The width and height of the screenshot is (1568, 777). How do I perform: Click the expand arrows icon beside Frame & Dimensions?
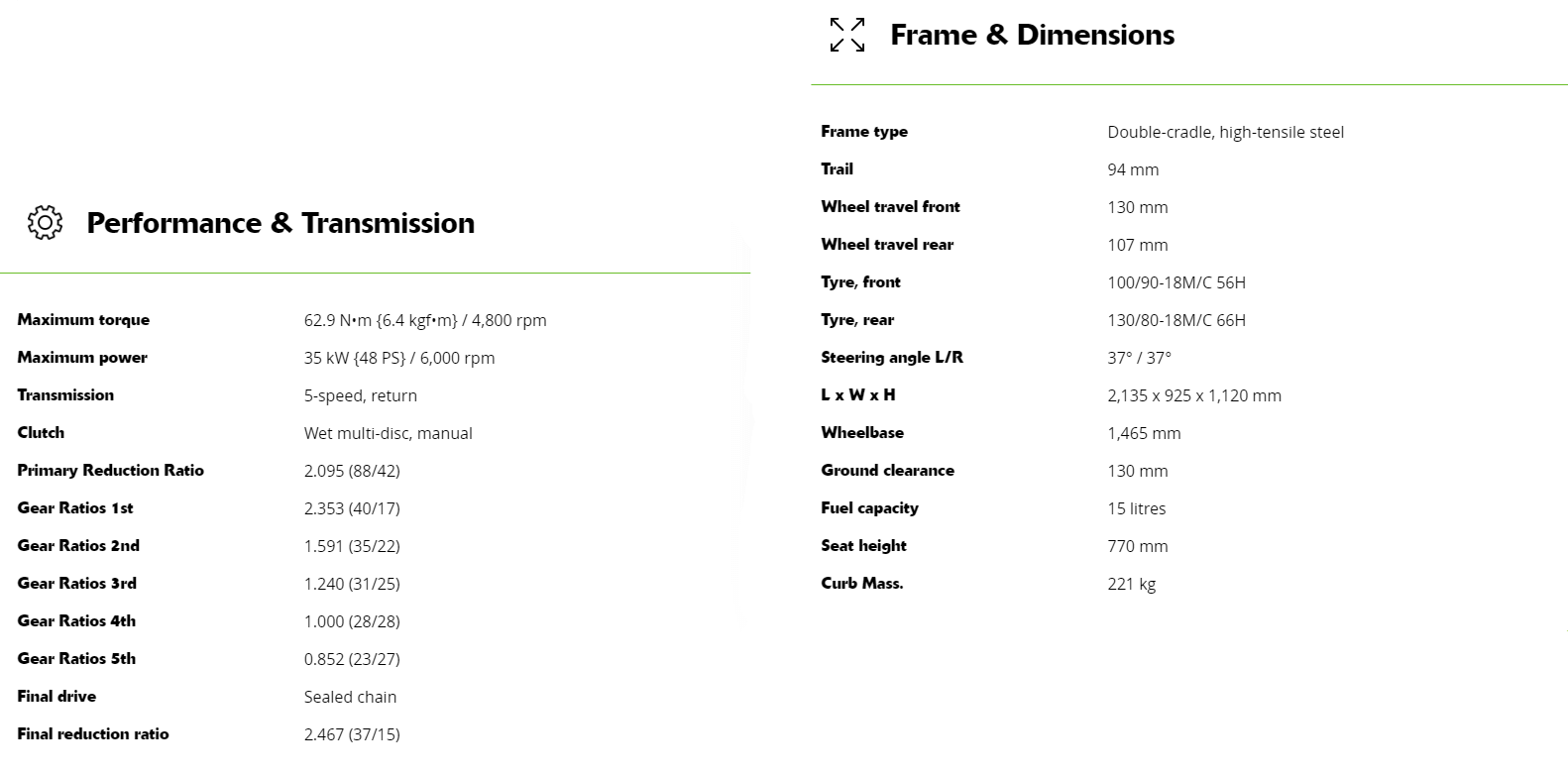847,35
